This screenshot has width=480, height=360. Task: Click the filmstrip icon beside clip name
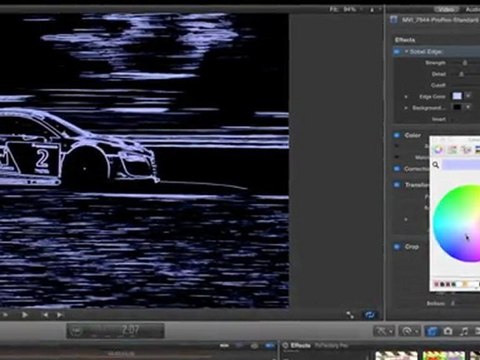pos(394,20)
